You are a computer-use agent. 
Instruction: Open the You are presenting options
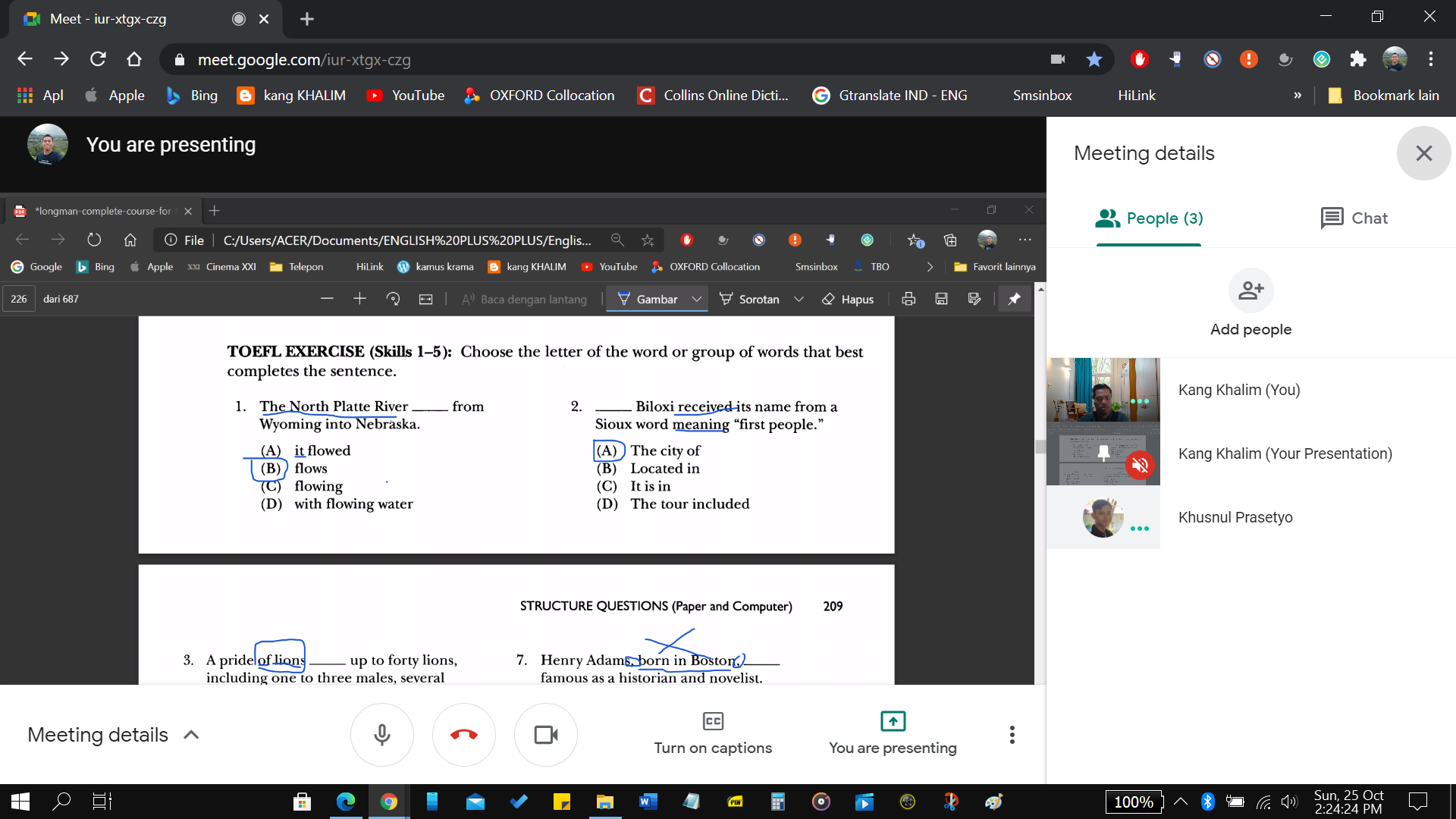click(893, 733)
